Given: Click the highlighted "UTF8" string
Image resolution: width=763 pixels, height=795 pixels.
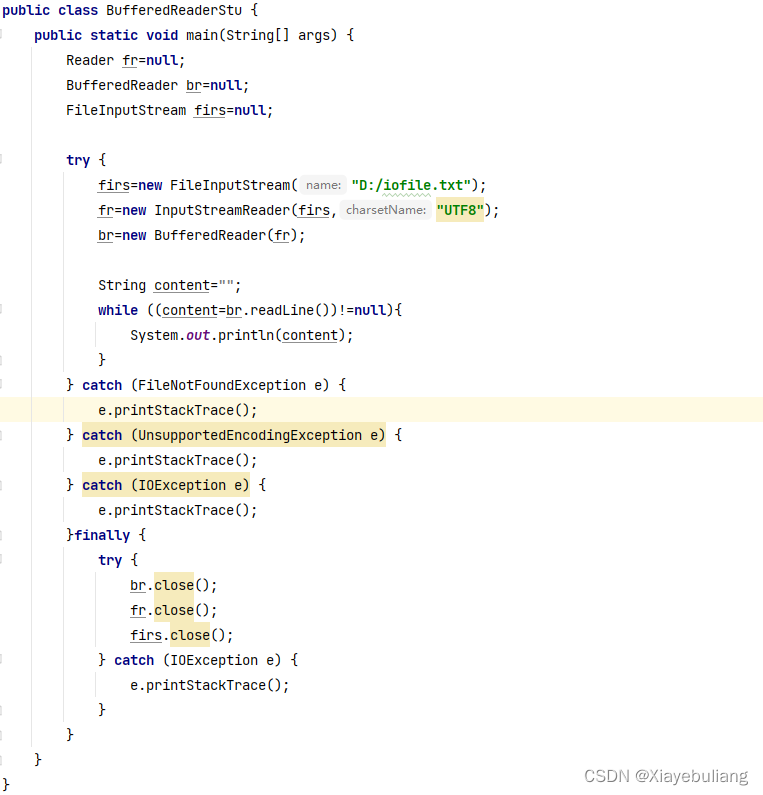Looking at the screenshot, I should pyautogui.click(x=460, y=210).
